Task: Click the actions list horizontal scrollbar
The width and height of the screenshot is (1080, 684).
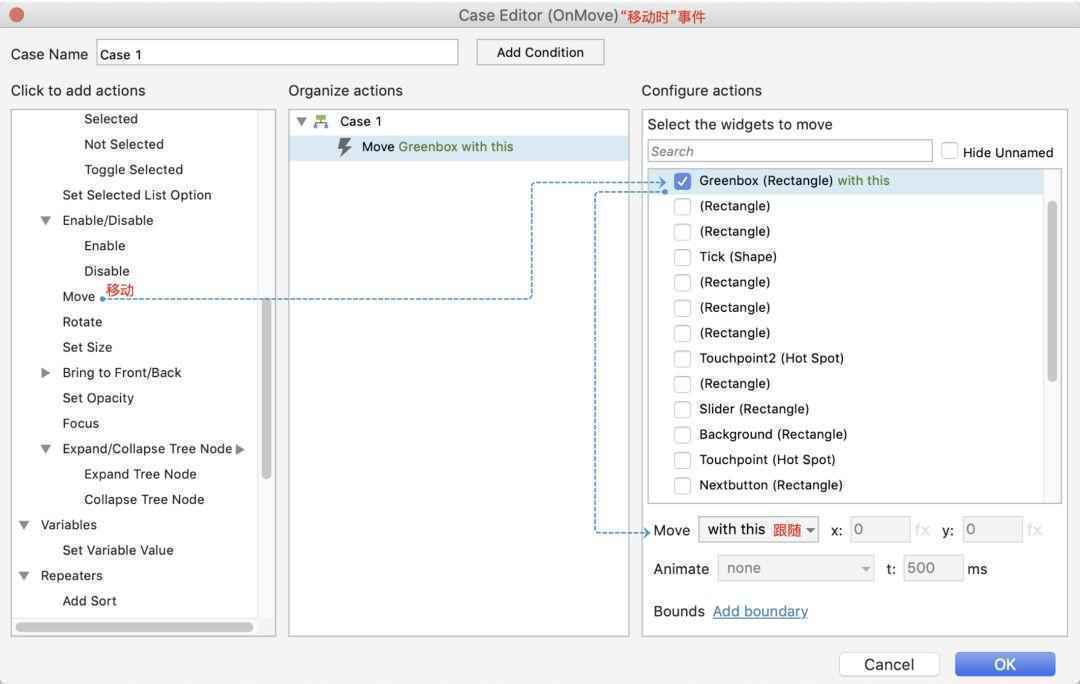Action: click(134, 627)
